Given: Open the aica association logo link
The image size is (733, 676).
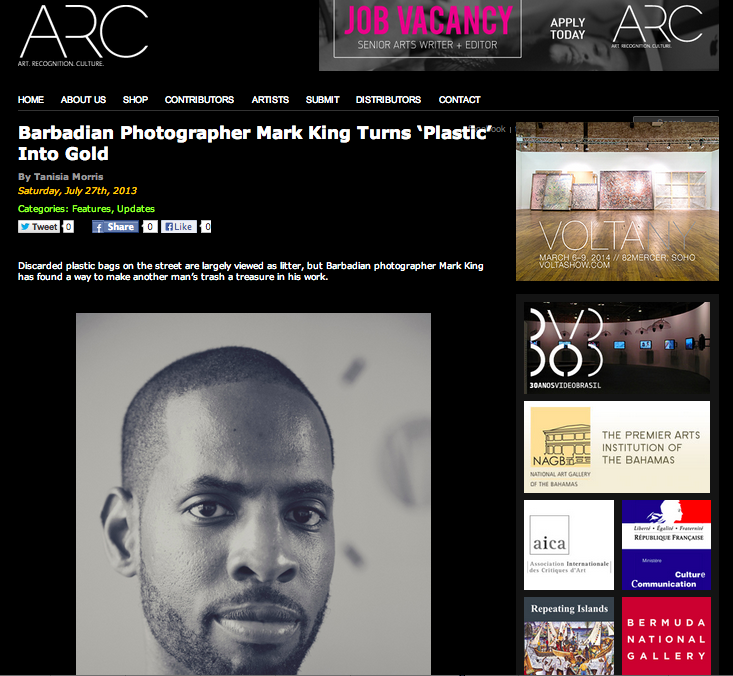Looking at the screenshot, I should (x=569, y=545).
